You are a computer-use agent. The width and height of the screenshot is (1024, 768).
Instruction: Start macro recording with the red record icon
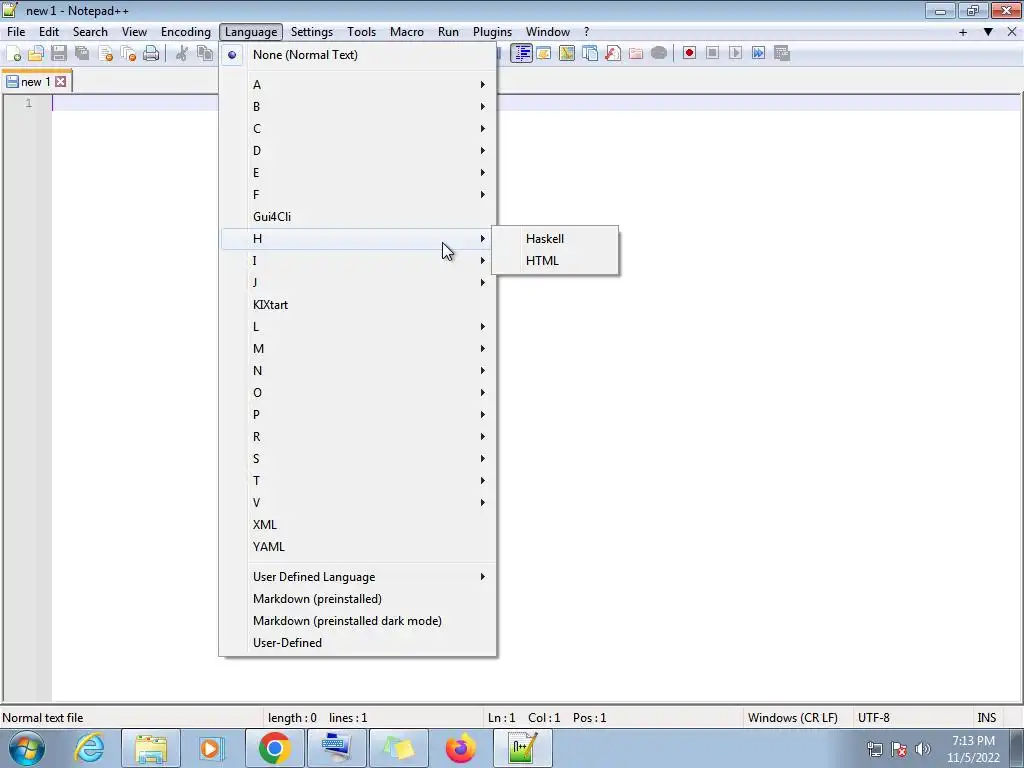(x=689, y=54)
